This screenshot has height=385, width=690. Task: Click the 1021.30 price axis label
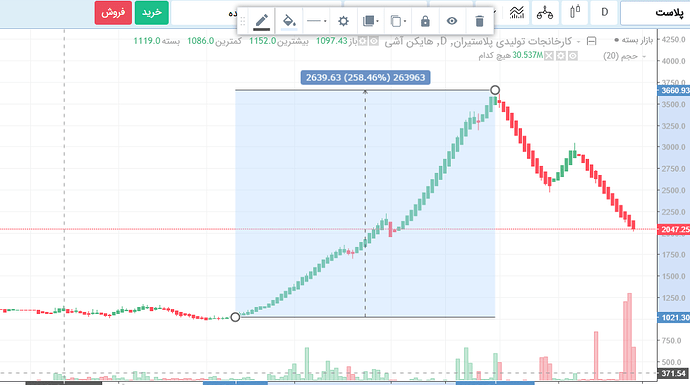[x=674, y=317]
